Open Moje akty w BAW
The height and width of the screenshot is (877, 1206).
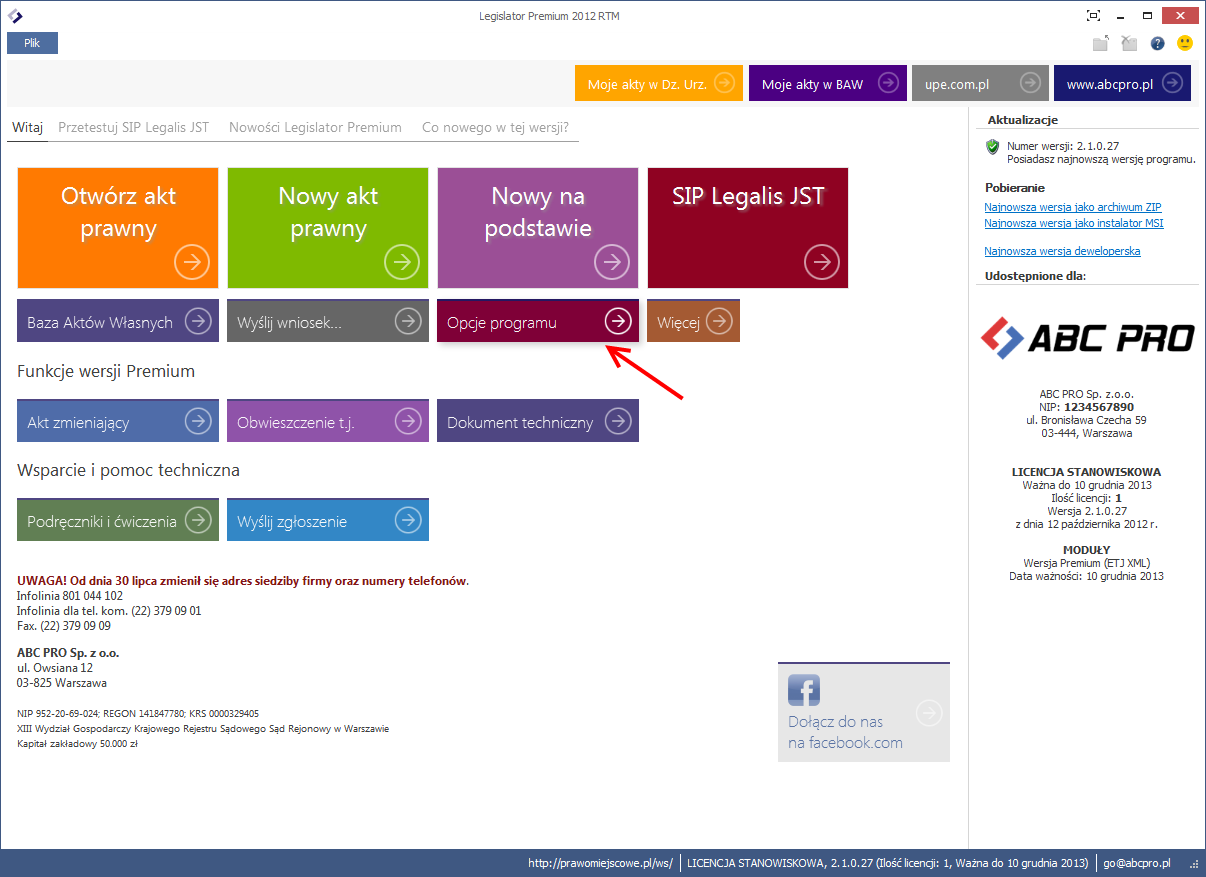click(x=828, y=84)
